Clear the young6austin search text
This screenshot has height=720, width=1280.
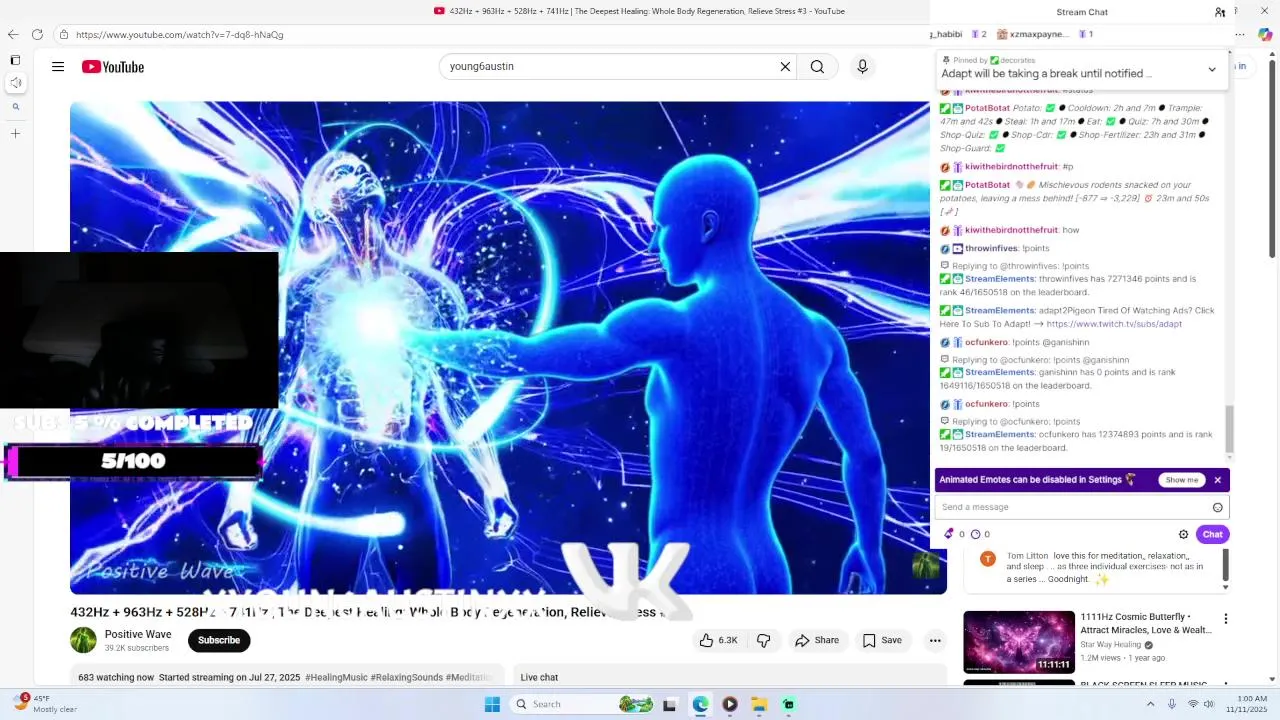(x=785, y=67)
